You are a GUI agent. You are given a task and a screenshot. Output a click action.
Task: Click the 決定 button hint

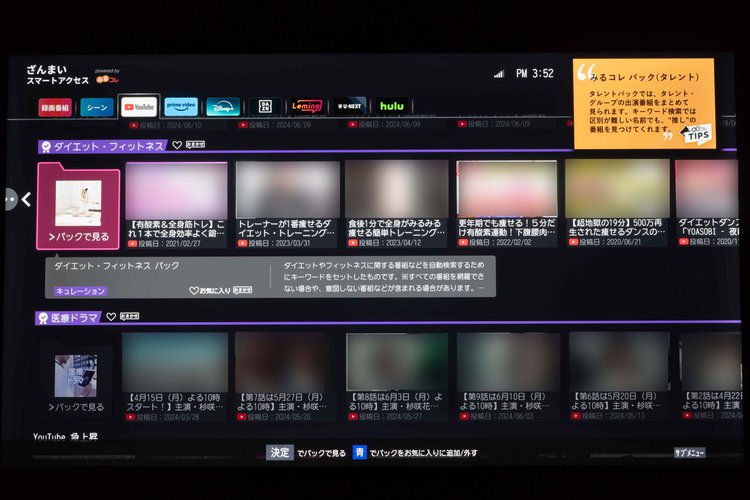280,452
